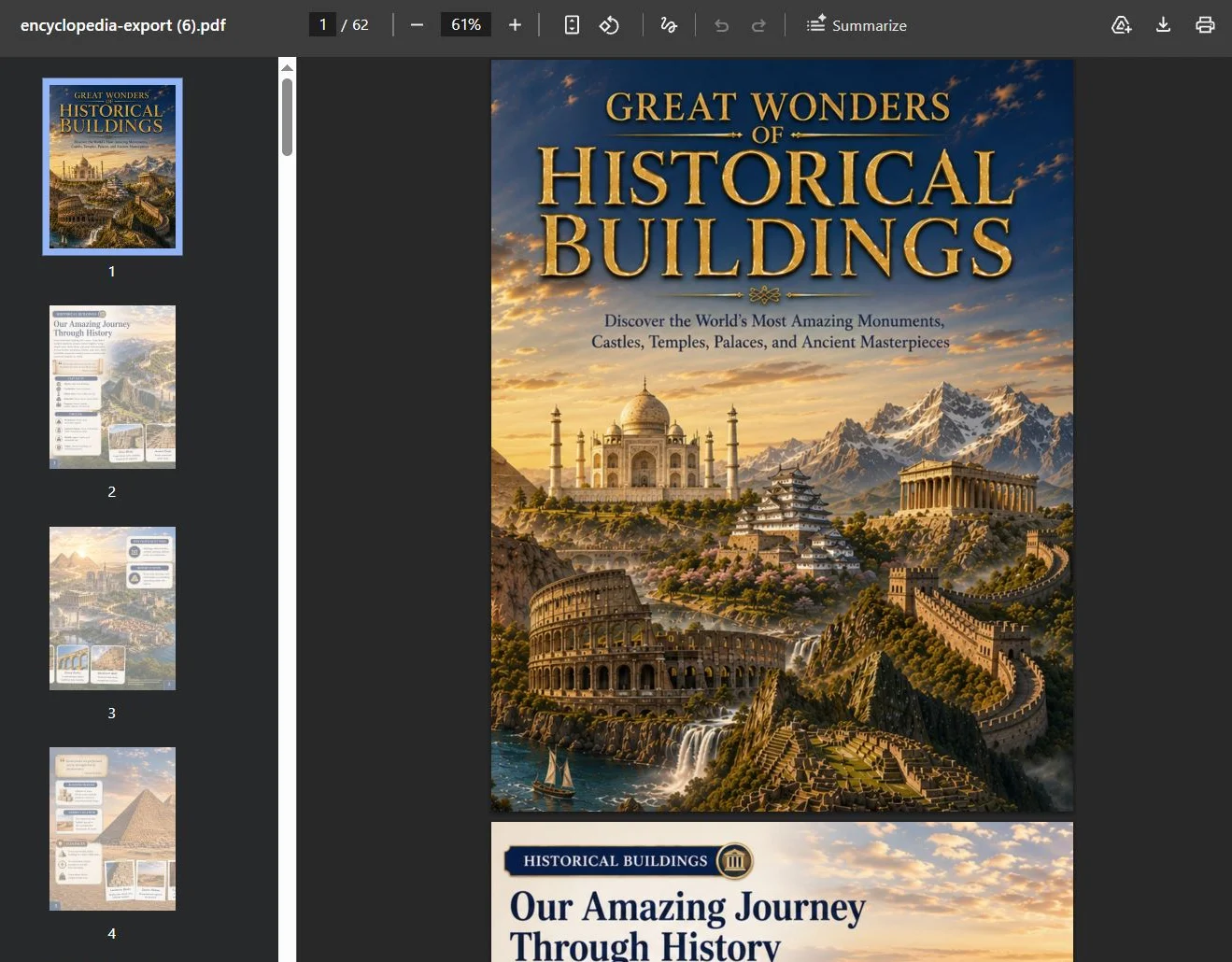Select the page 1 thumbnail
Viewport: 1232px width, 962px height.
[x=112, y=166]
